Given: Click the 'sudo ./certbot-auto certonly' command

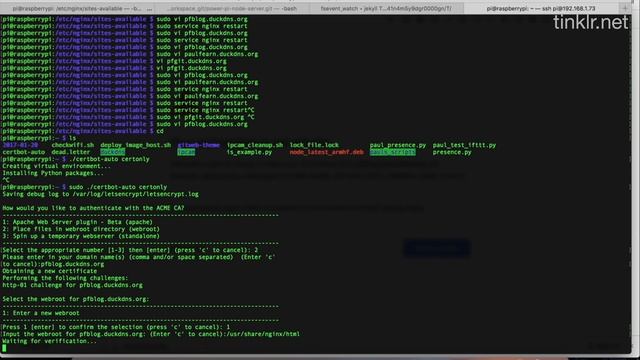Looking at the screenshot, I should tap(118, 187).
